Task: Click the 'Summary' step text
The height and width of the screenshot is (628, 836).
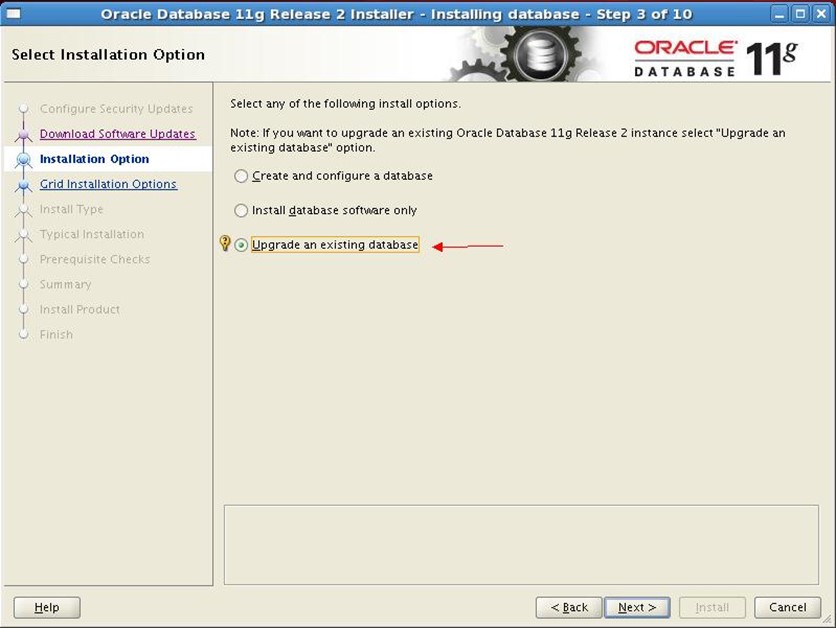Action: click(65, 284)
